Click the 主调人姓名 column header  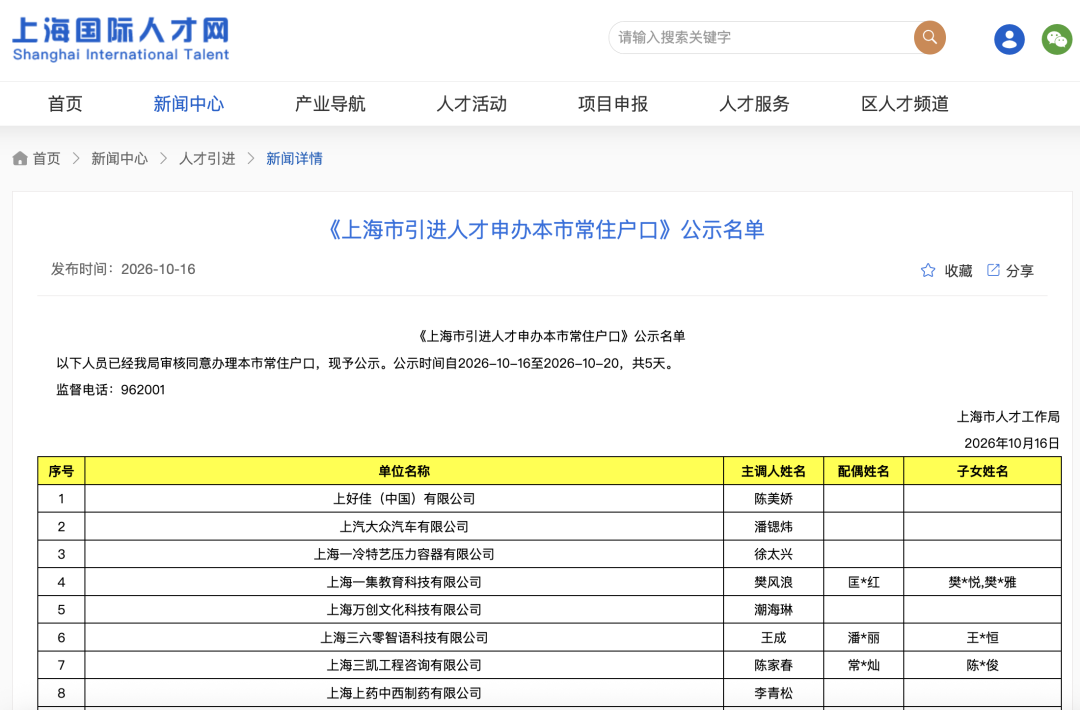click(x=773, y=471)
